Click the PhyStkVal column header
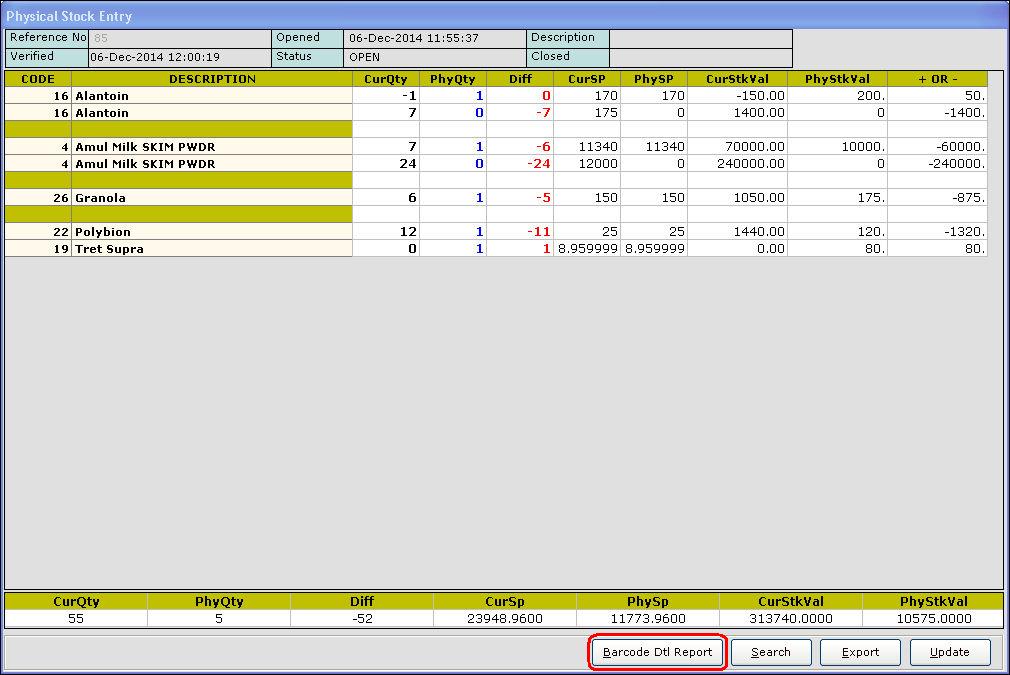Screen dimensions: 1010x675 tap(837, 79)
